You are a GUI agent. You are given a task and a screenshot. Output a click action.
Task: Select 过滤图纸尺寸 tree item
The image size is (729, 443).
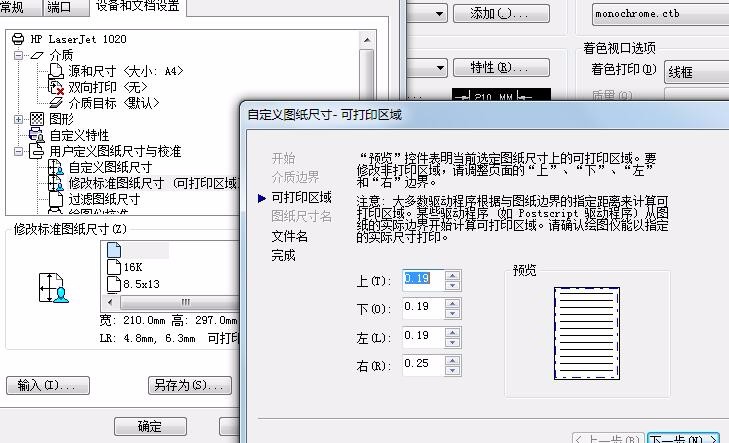(104, 199)
